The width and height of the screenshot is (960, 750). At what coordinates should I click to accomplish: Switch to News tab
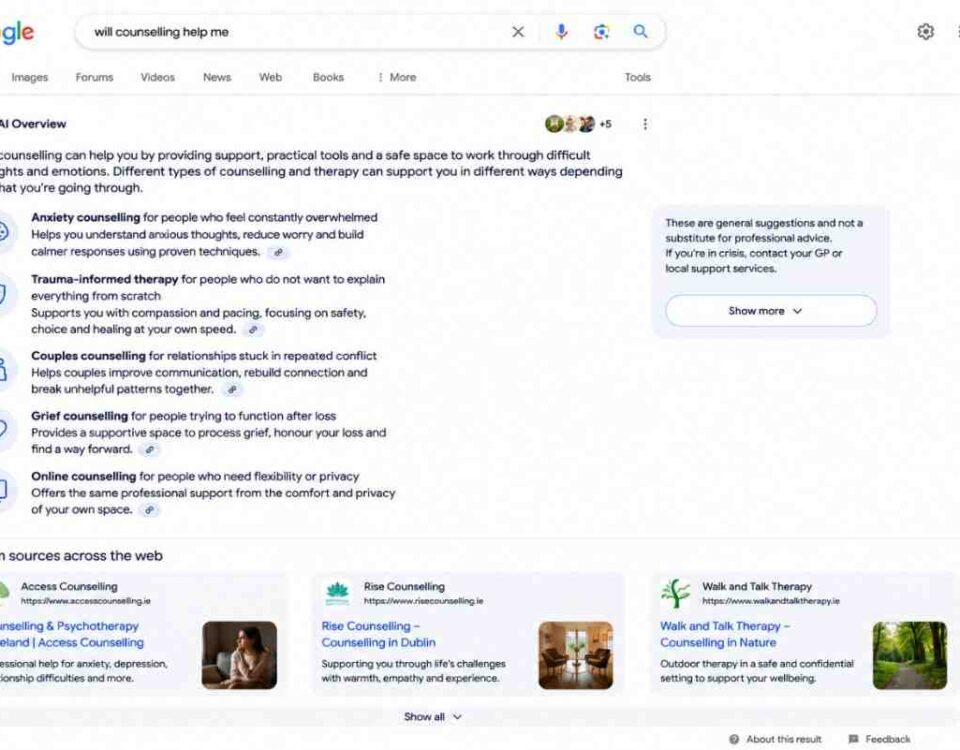point(217,77)
